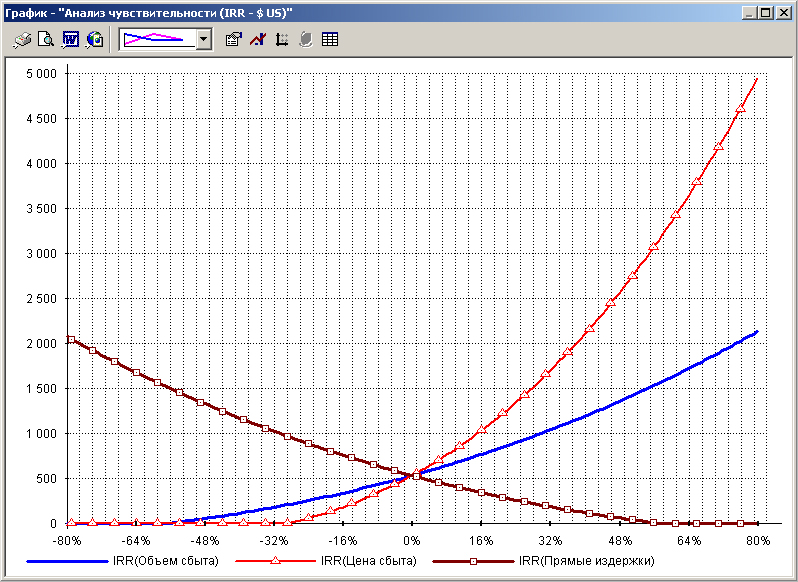Click the y-axis label 5 000
Image resolution: width=798 pixels, height=582 pixels.
click(41, 74)
